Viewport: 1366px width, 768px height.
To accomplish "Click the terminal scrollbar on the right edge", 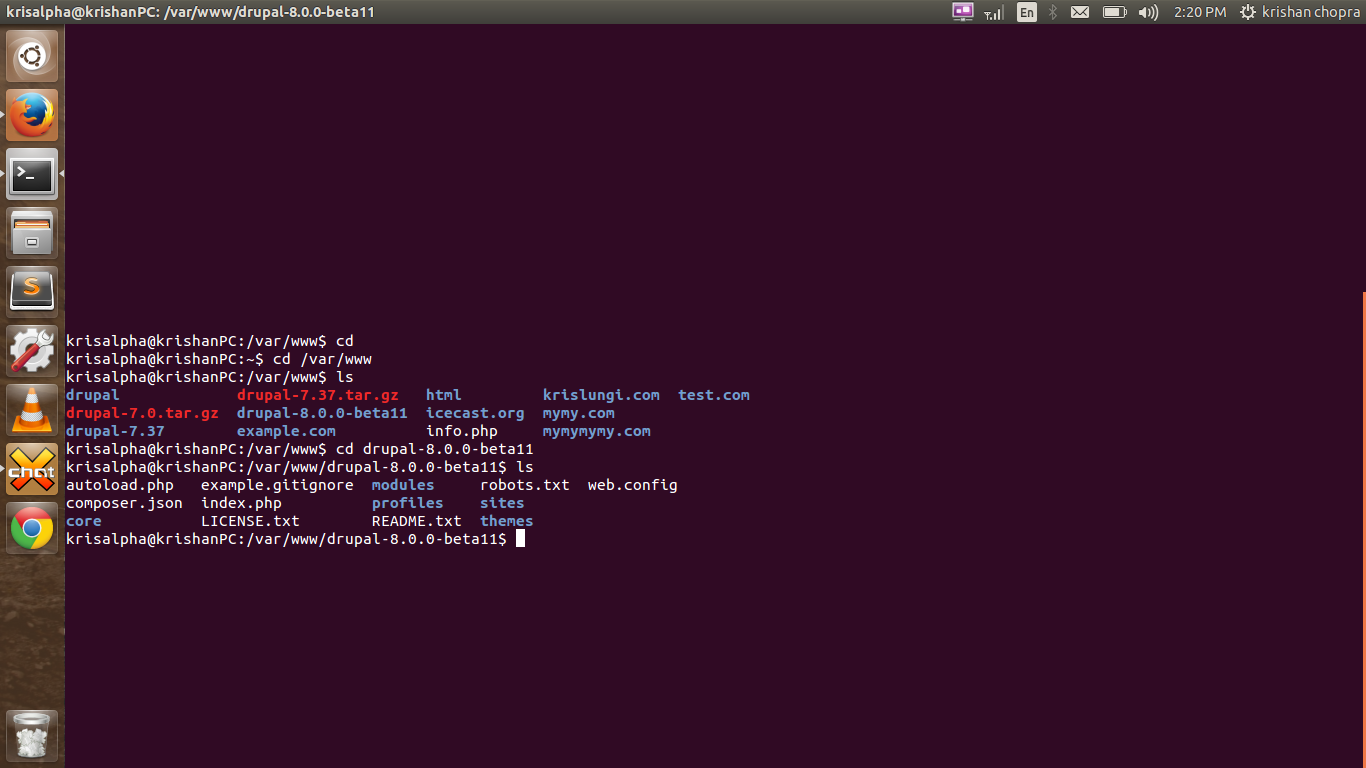I will coord(1363,530).
